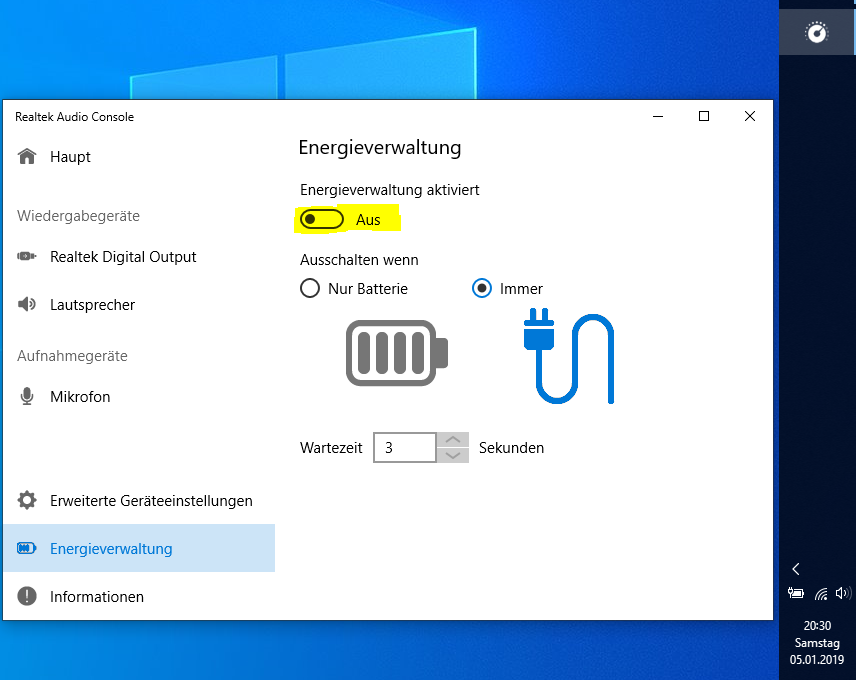Click the Lautsprecher speaker icon
This screenshot has height=680, width=856.
[27, 305]
